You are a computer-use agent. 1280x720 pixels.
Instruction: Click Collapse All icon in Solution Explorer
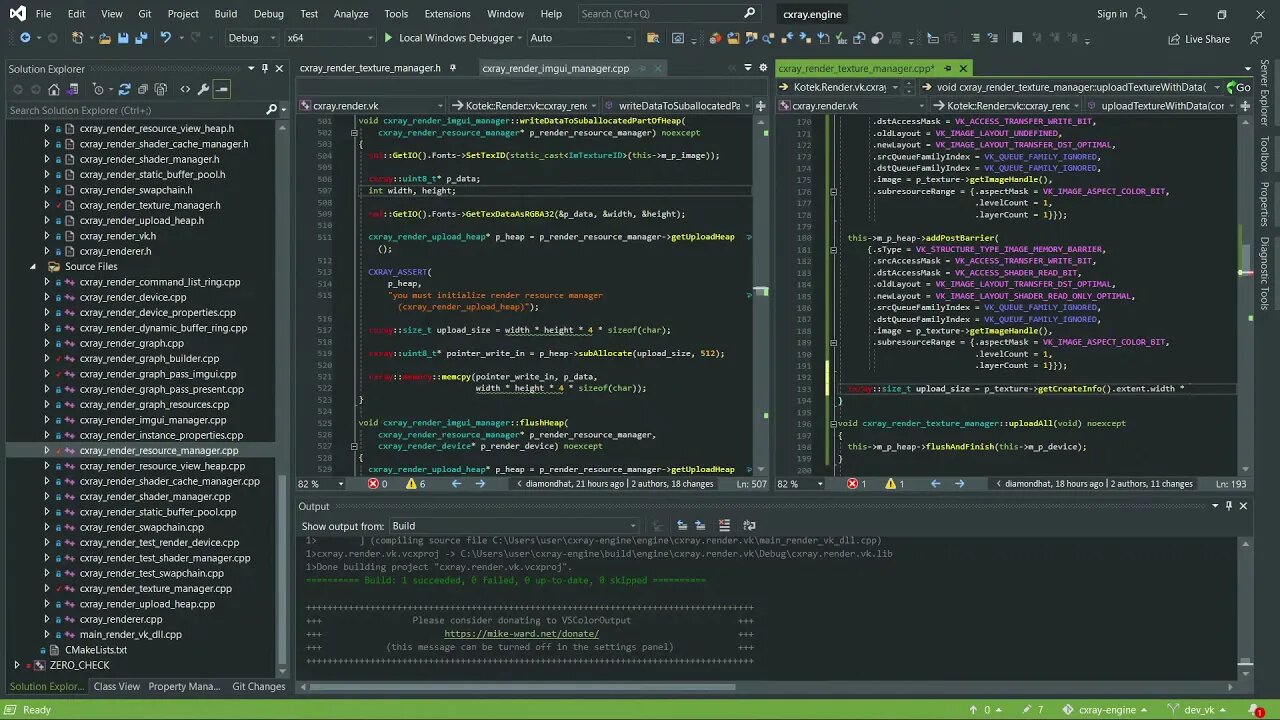[x=143, y=89]
